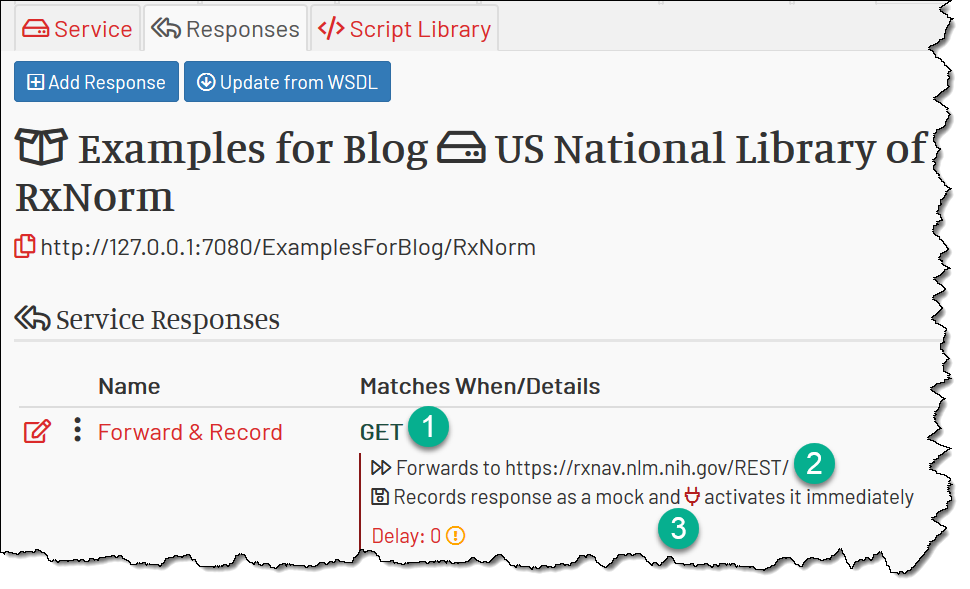Copy the service URL via copy icon
970x589 pixels.
pos(25,247)
